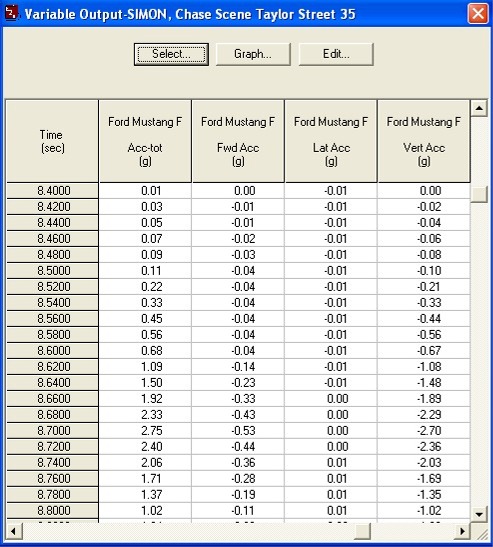Image resolution: width=493 pixels, height=547 pixels.
Task: Click Vert Acc value -0.56
Action: pyautogui.click(x=424, y=335)
